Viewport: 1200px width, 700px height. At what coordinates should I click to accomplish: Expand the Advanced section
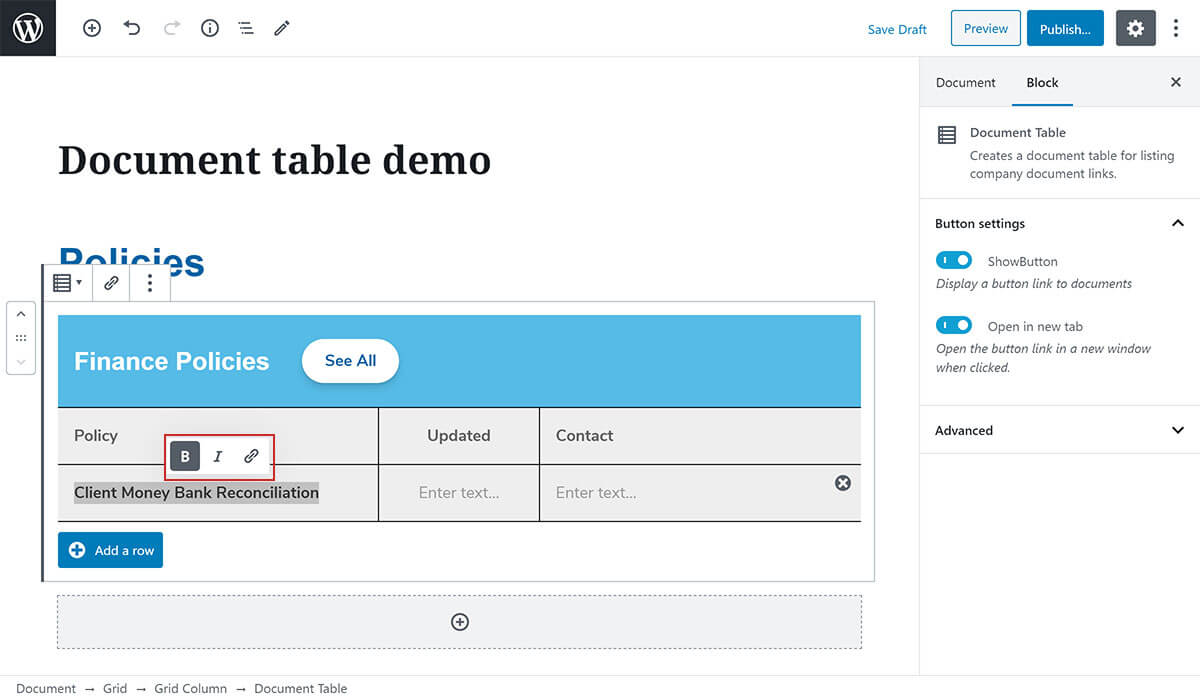click(1177, 431)
